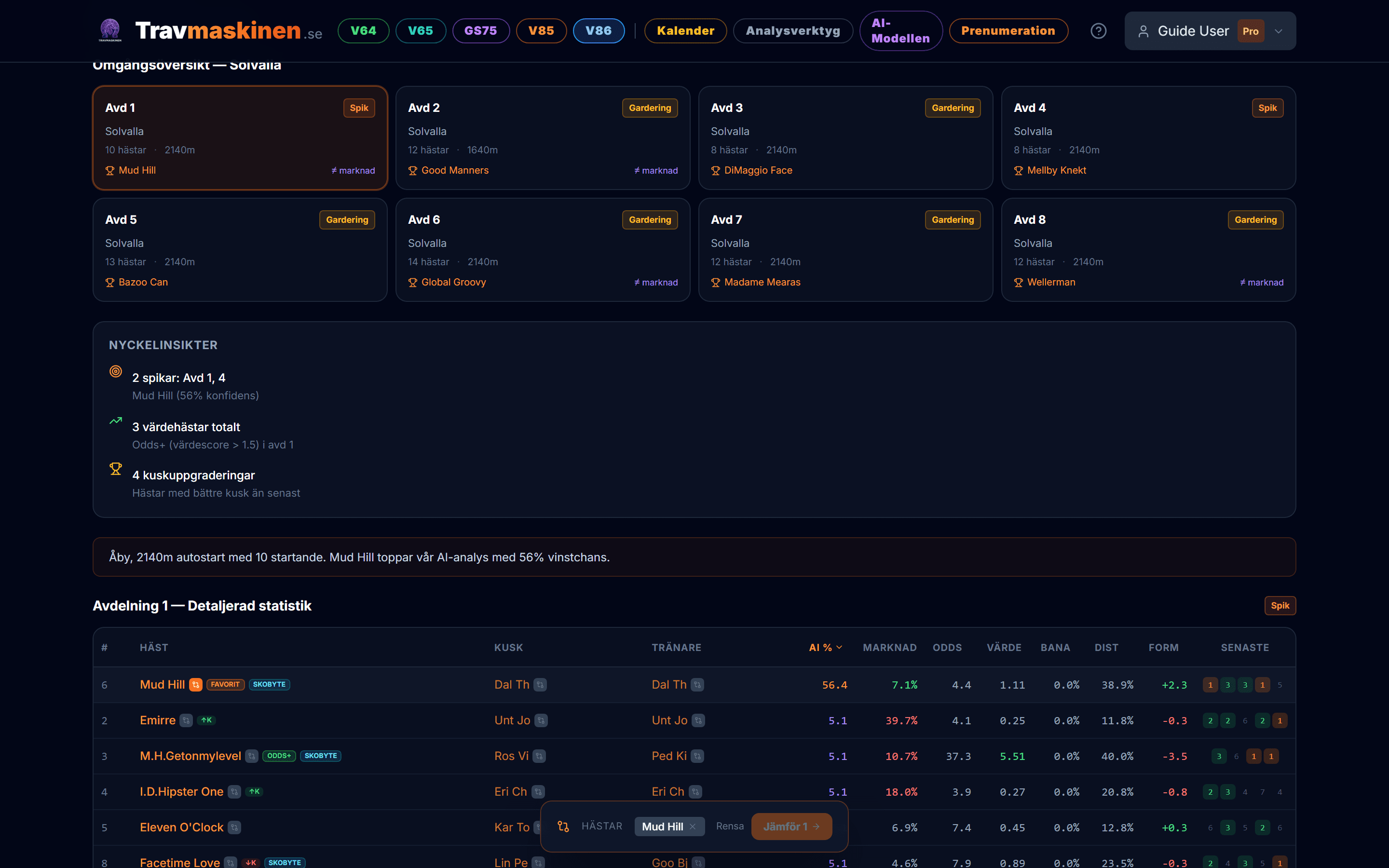This screenshot has height=868, width=1389.
Task: Click compare icon next to kusk Dal Th
Action: [540, 684]
